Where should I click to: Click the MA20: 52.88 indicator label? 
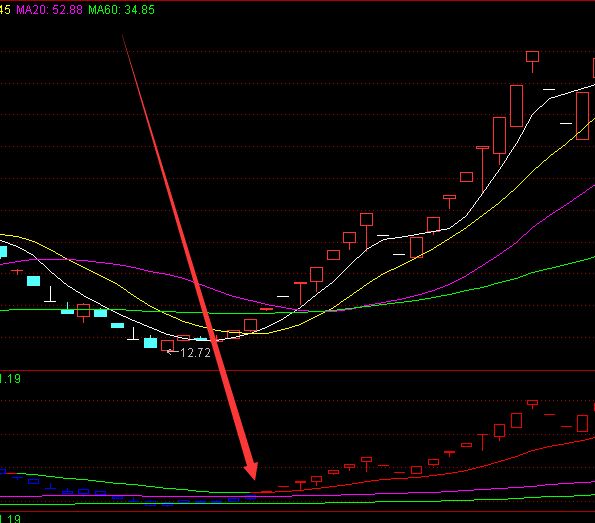[x=49, y=9]
